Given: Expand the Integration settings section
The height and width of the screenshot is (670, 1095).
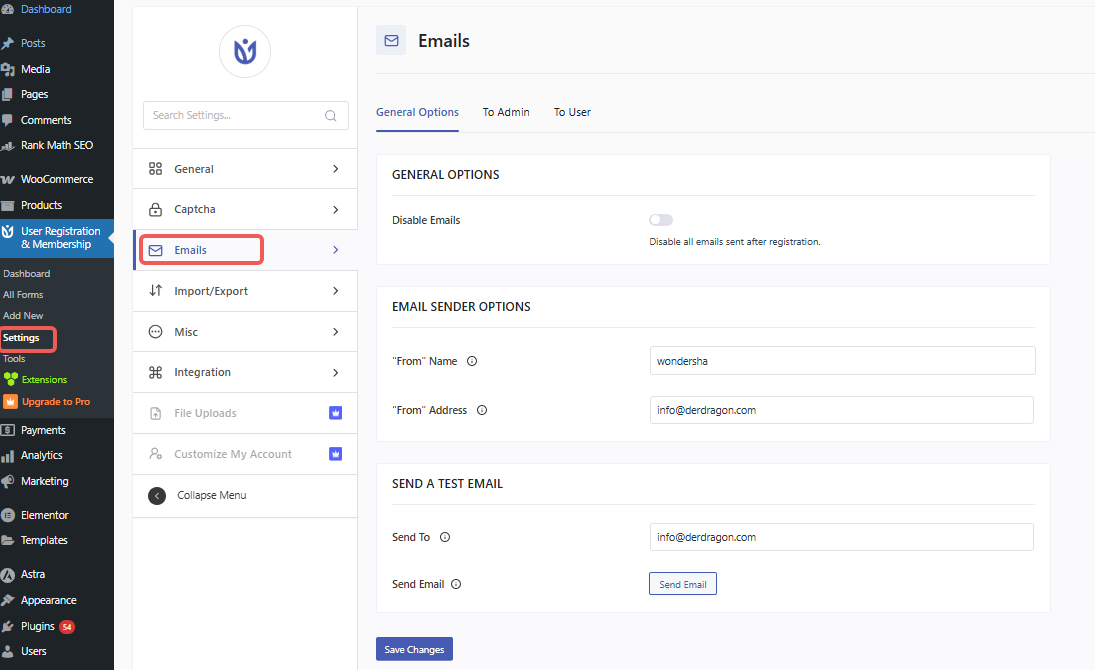Looking at the screenshot, I should click(x=336, y=372).
